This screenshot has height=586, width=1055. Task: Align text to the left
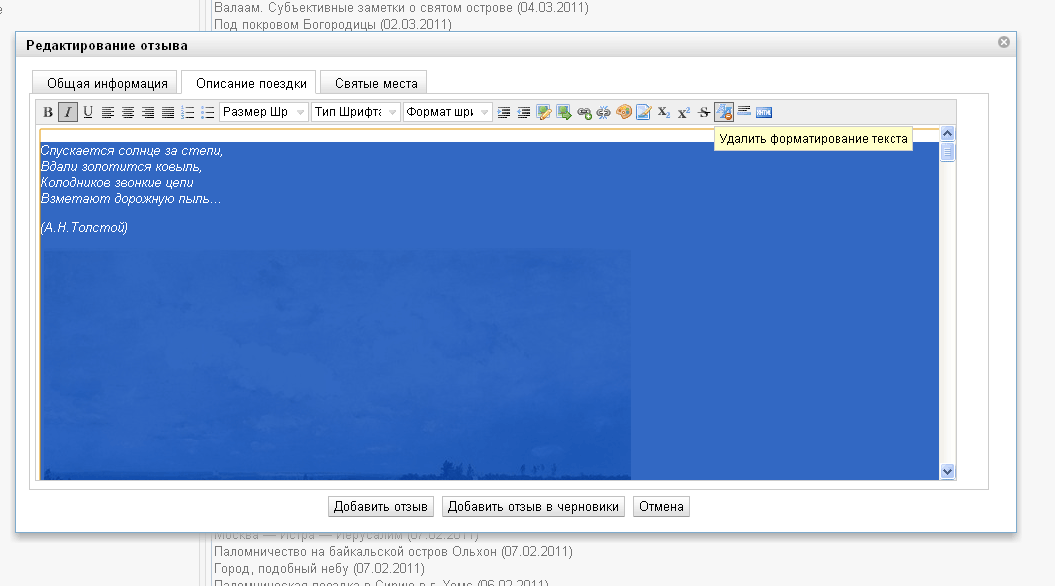pos(108,112)
